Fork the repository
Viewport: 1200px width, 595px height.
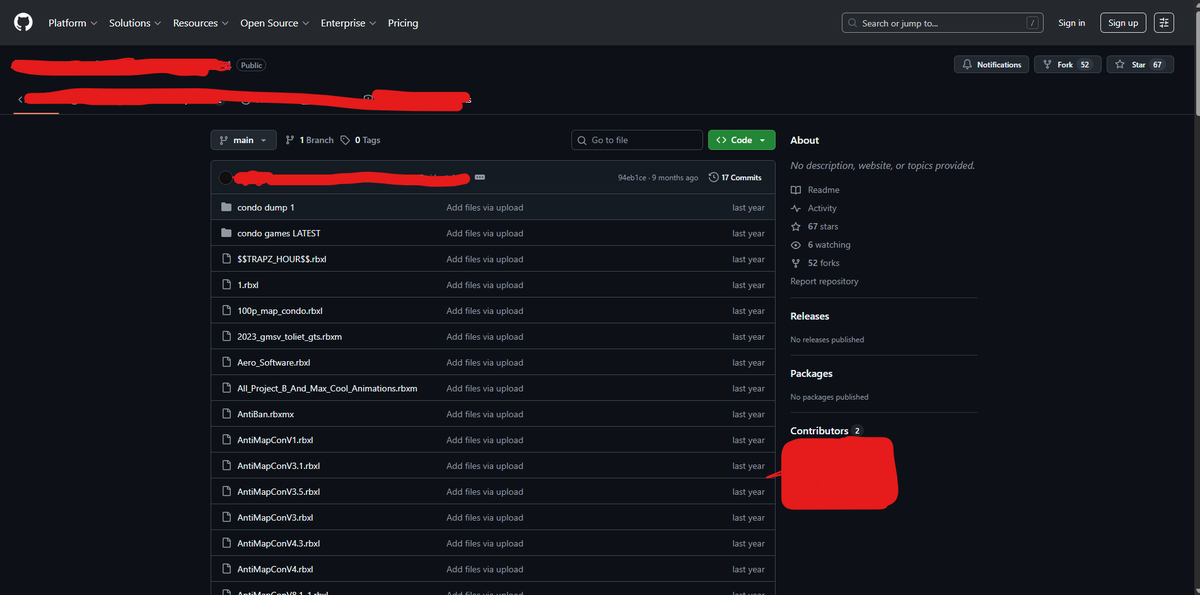click(1068, 64)
